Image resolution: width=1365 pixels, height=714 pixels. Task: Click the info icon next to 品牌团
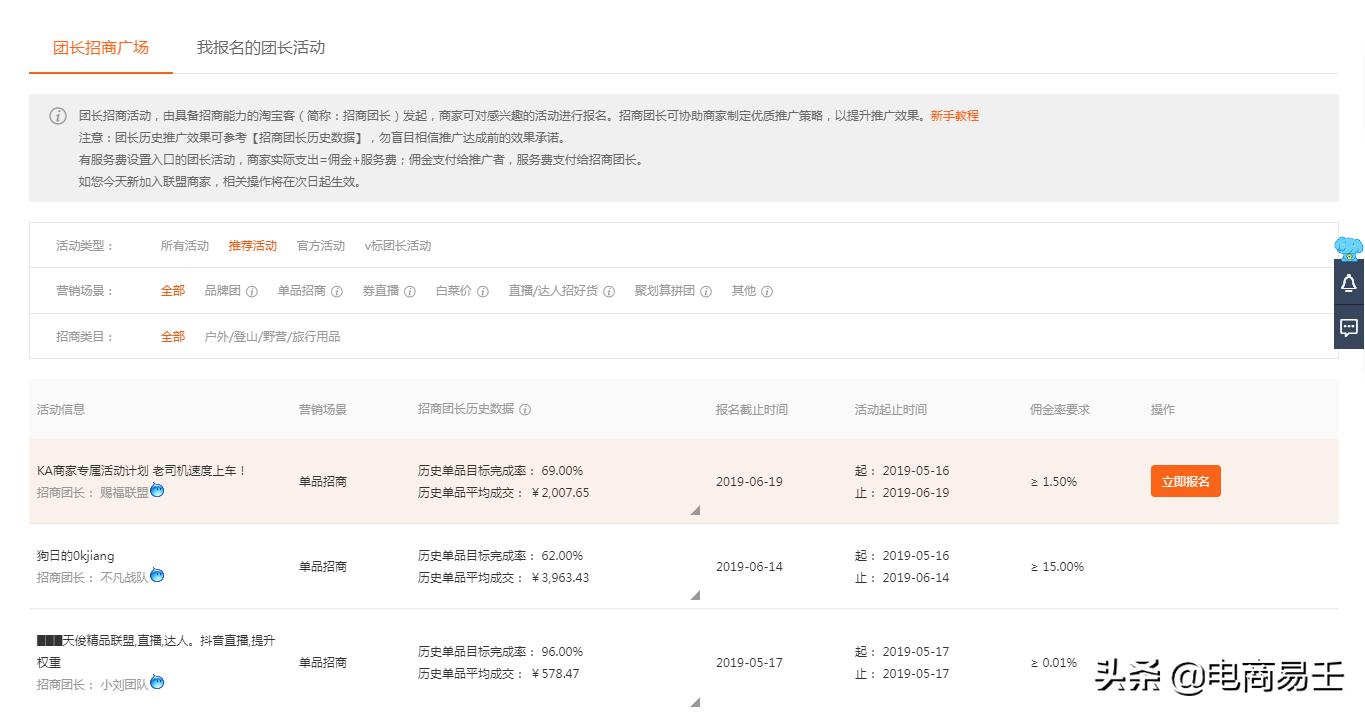point(250,291)
